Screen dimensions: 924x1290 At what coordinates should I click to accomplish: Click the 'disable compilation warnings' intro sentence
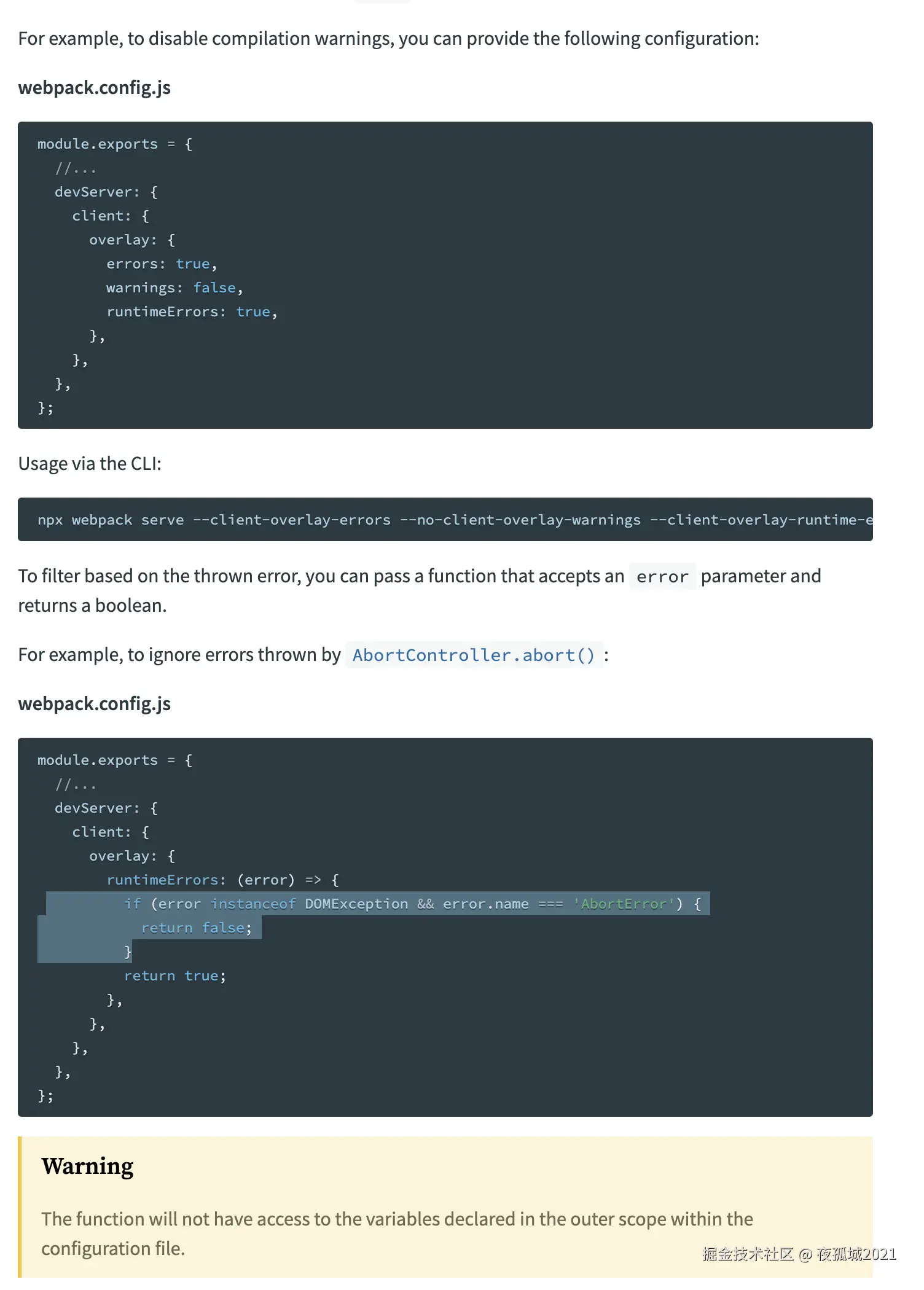point(388,39)
